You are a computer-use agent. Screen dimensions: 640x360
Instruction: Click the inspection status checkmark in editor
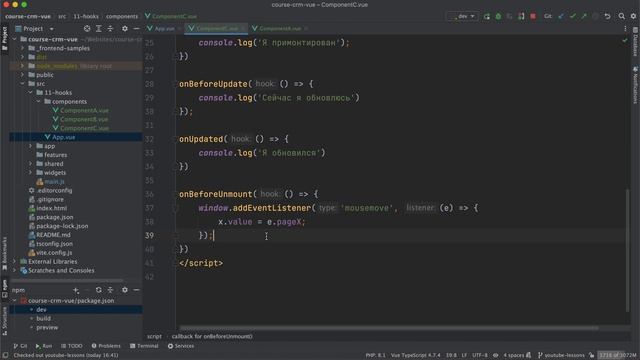(624, 40)
